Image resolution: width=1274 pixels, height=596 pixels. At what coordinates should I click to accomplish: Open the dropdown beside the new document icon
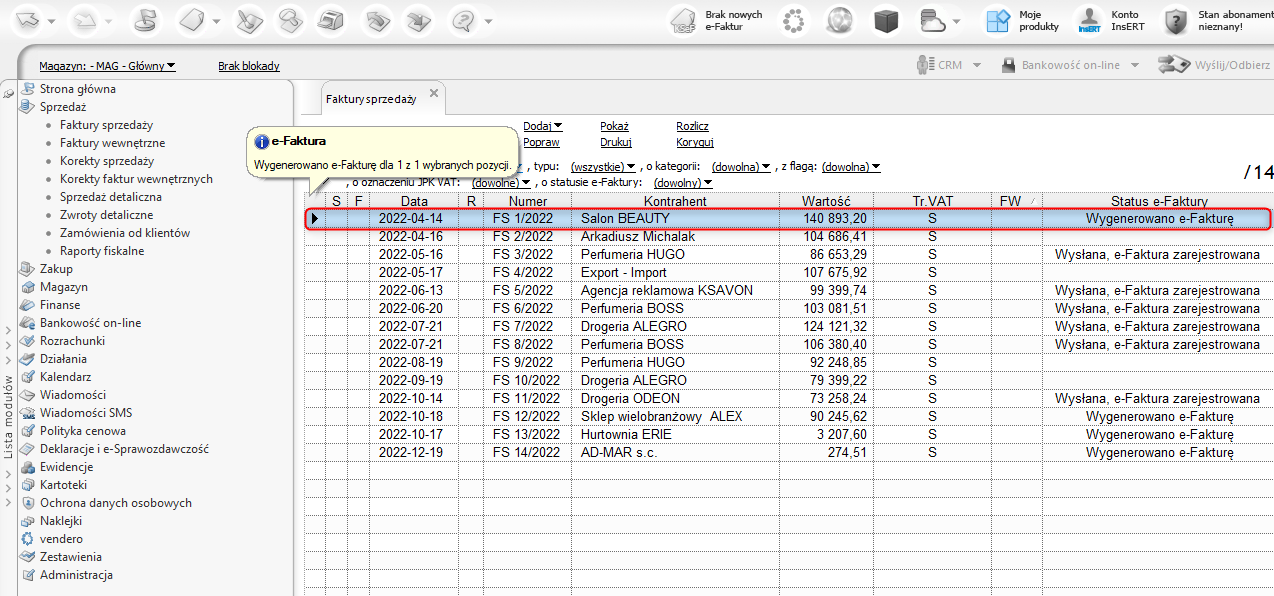click(217, 21)
